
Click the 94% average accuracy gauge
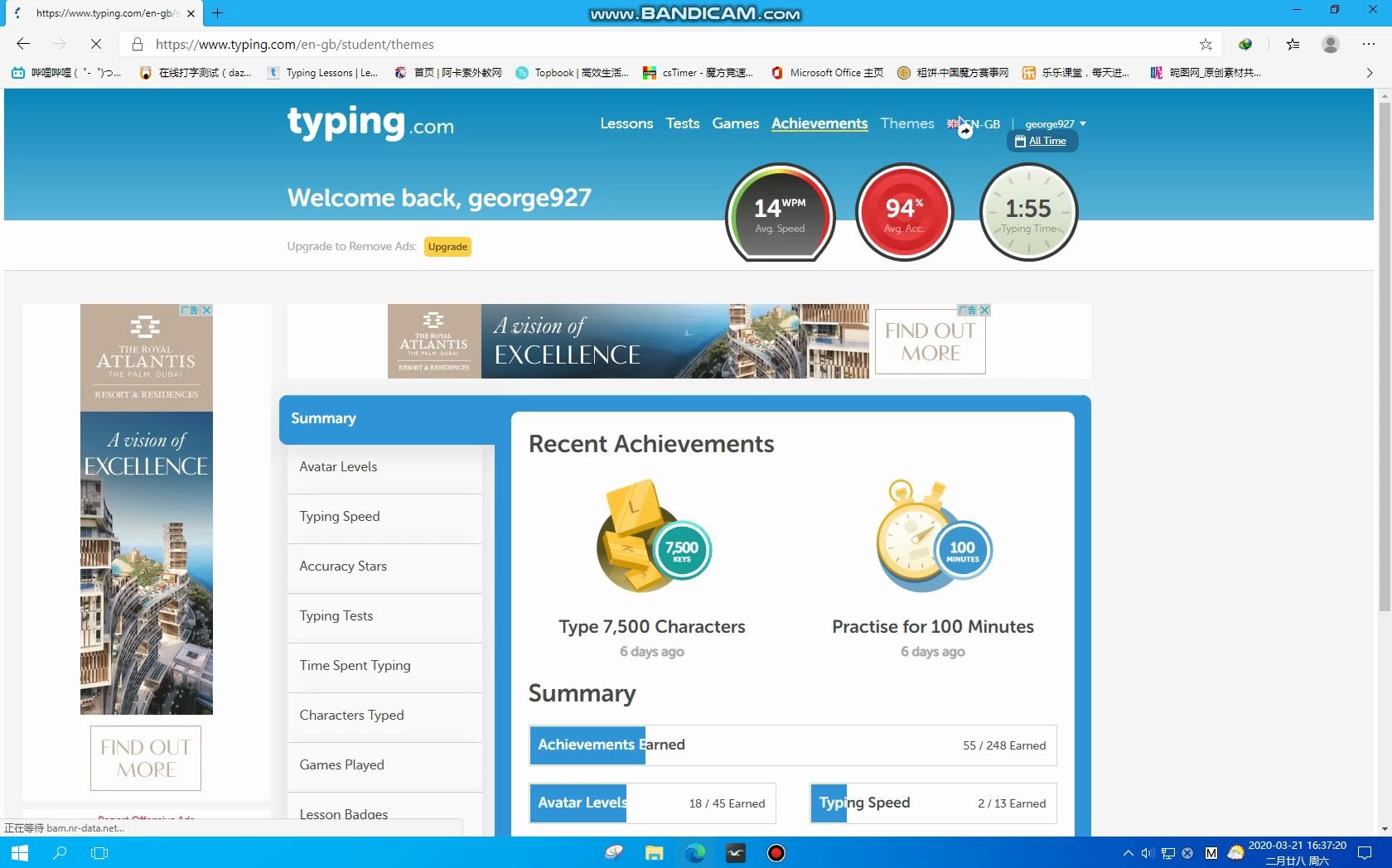(x=904, y=212)
